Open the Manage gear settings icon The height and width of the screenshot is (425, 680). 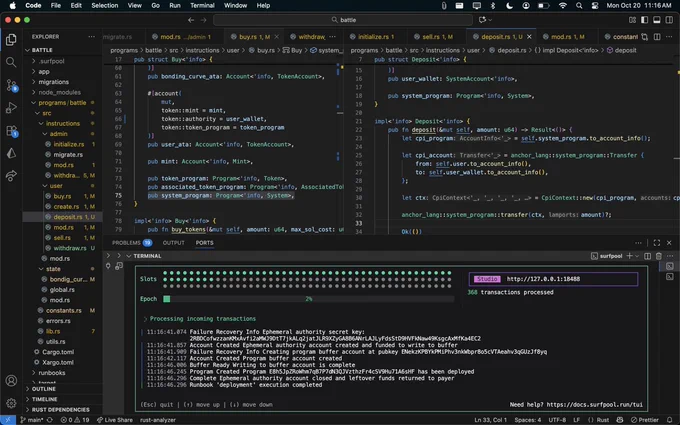[11, 403]
